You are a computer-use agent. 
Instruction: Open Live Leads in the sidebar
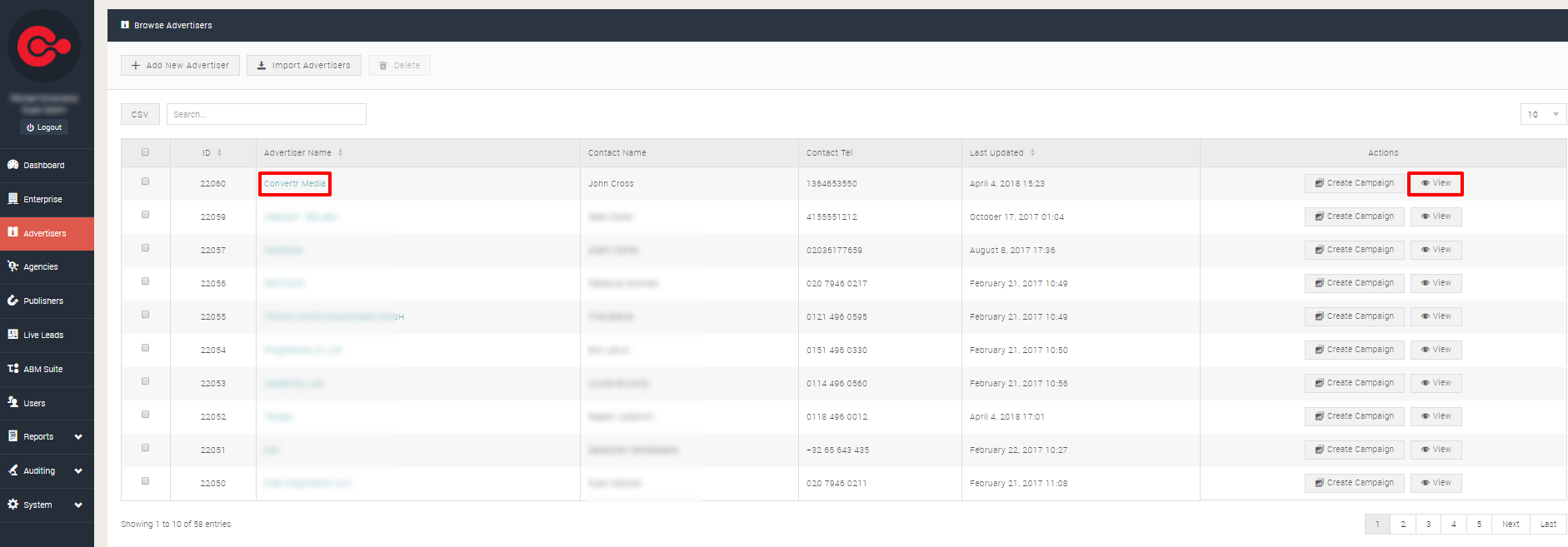coord(42,336)
